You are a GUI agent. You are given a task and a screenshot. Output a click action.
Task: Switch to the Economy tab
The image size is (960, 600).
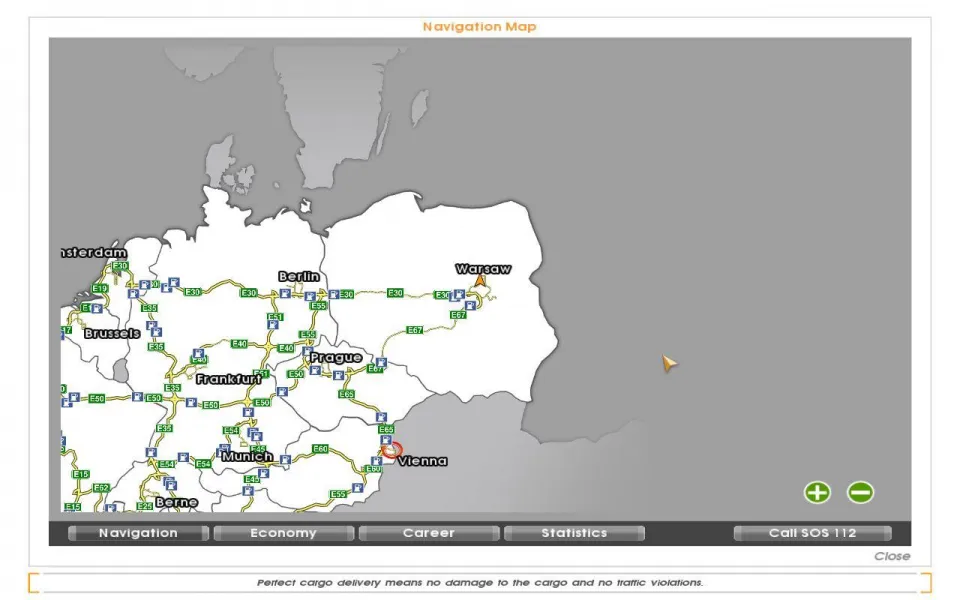pyautogui.click(x=283, y=533)
